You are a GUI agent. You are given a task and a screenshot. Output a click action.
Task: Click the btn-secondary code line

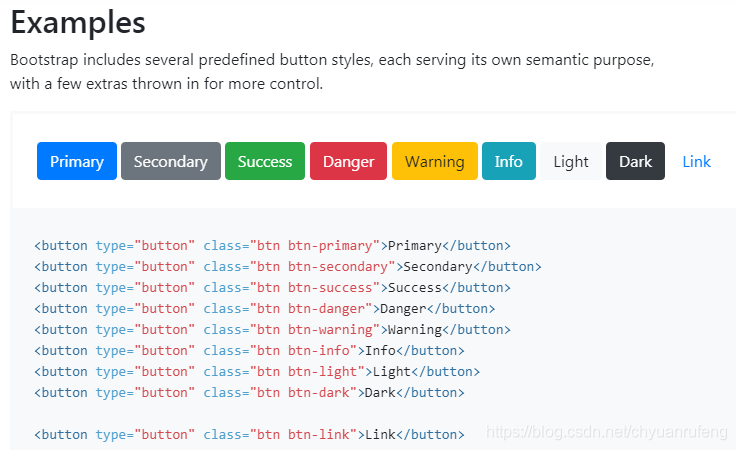[x=287, y=266]
